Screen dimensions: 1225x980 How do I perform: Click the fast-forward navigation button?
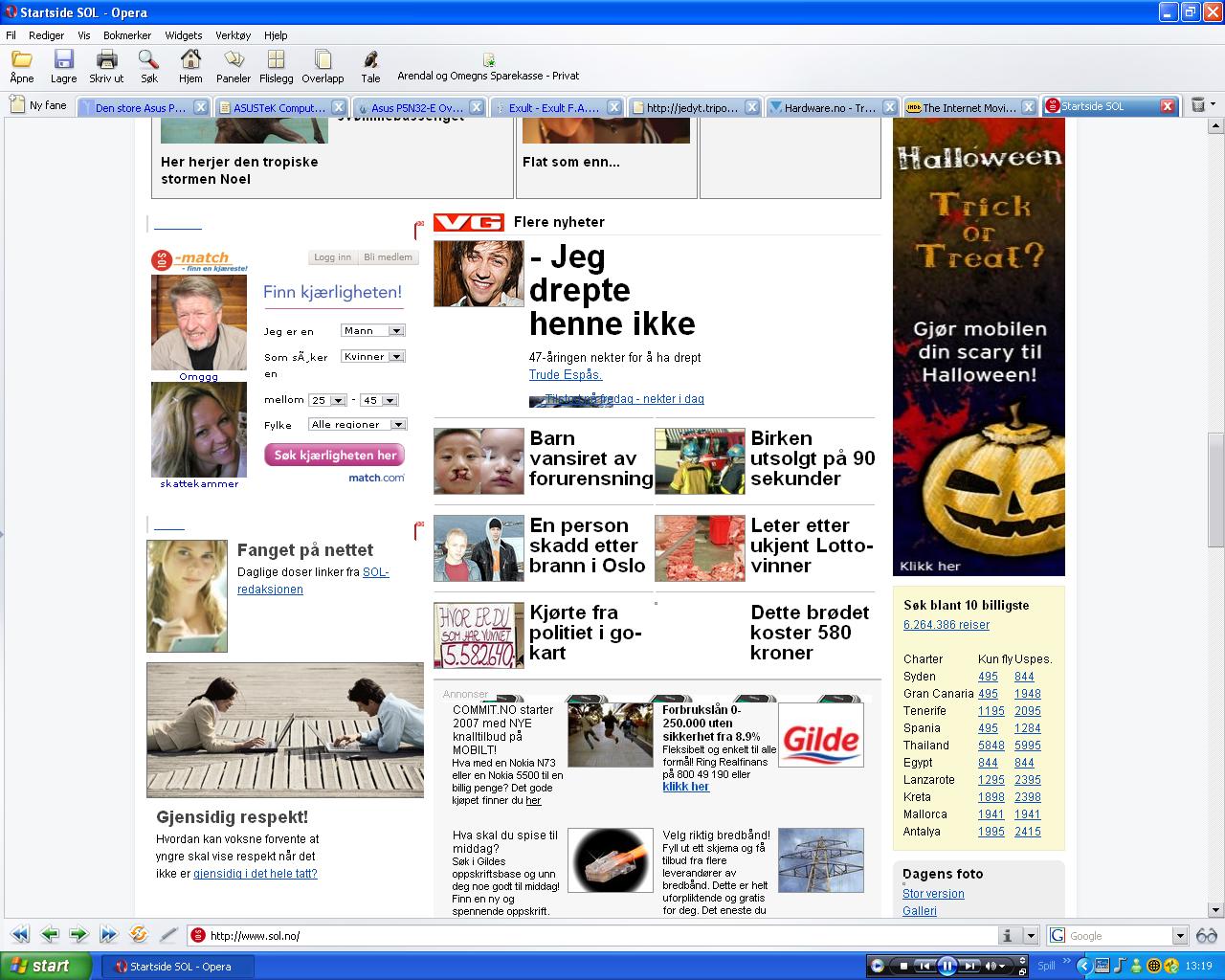click(108, 935)
